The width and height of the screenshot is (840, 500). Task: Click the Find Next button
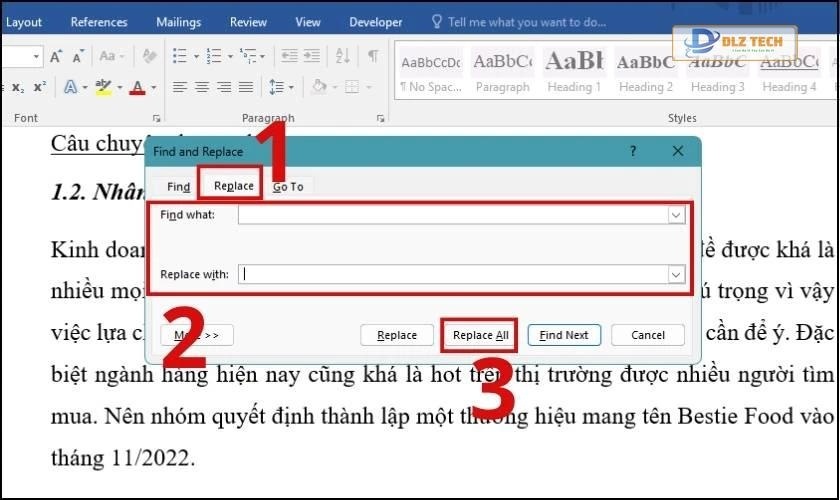[x=564, y=335]
